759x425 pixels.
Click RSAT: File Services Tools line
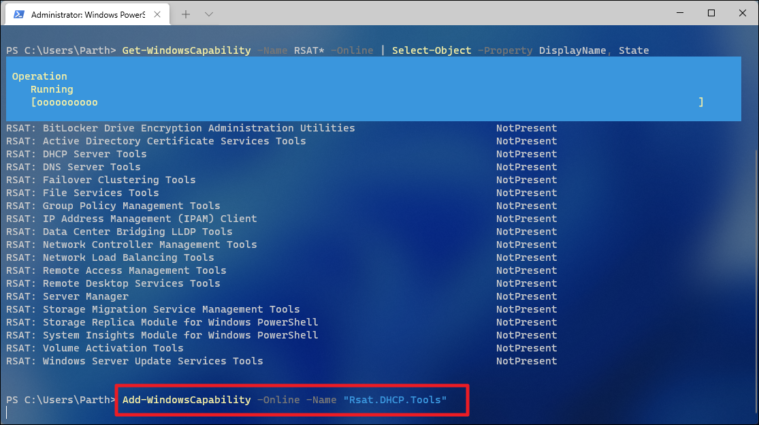[82, 193]
